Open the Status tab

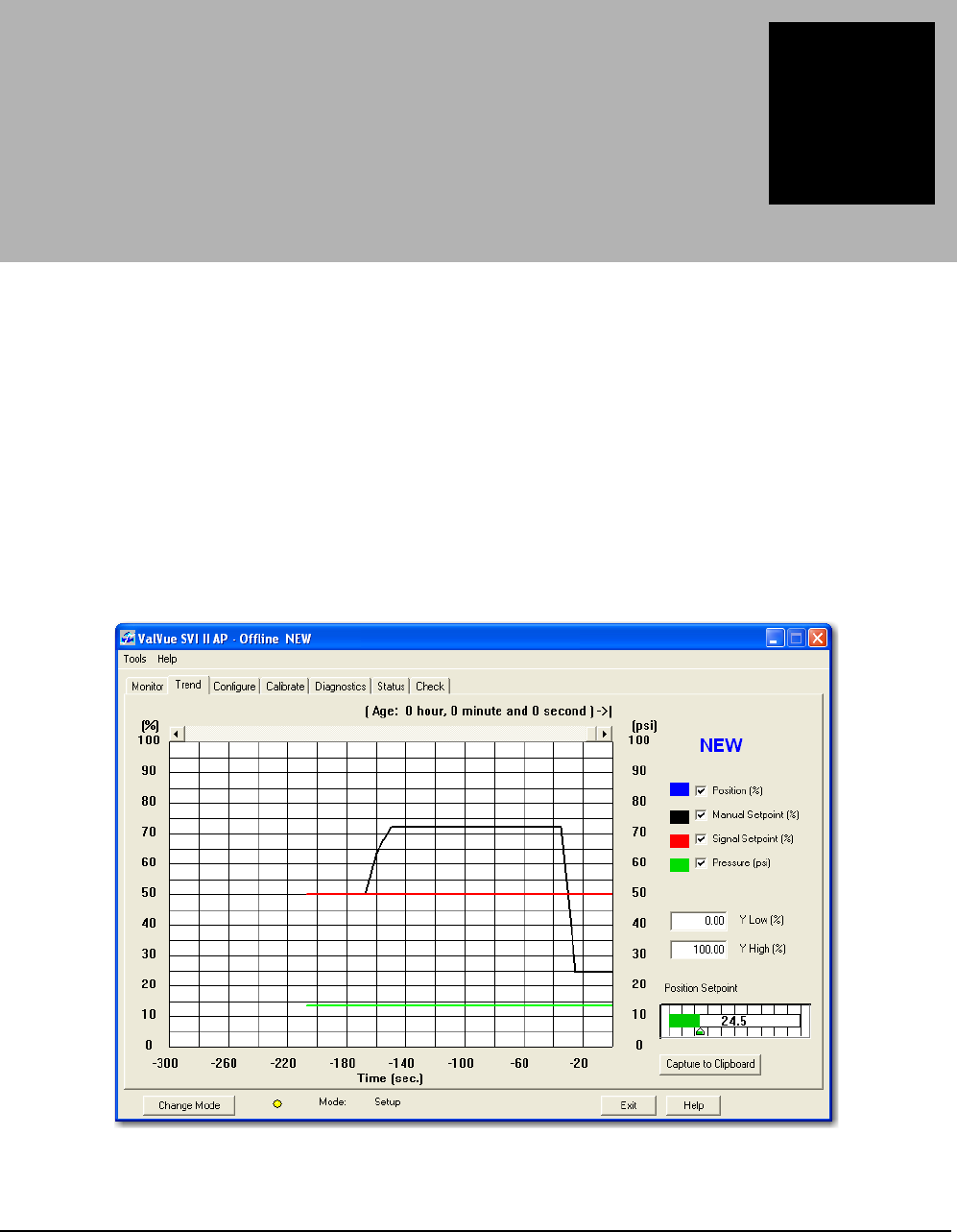tap(391, 686)
